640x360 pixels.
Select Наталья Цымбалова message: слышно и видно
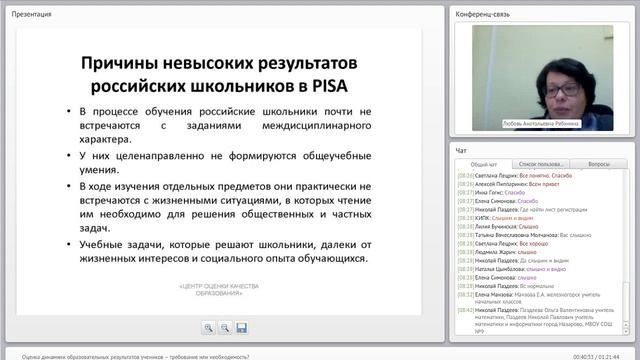(x=512, y=269)
